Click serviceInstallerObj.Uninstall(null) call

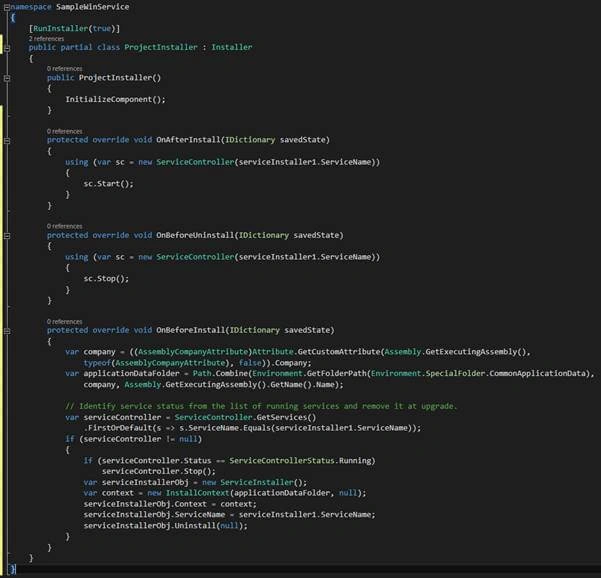coord(166,525)
